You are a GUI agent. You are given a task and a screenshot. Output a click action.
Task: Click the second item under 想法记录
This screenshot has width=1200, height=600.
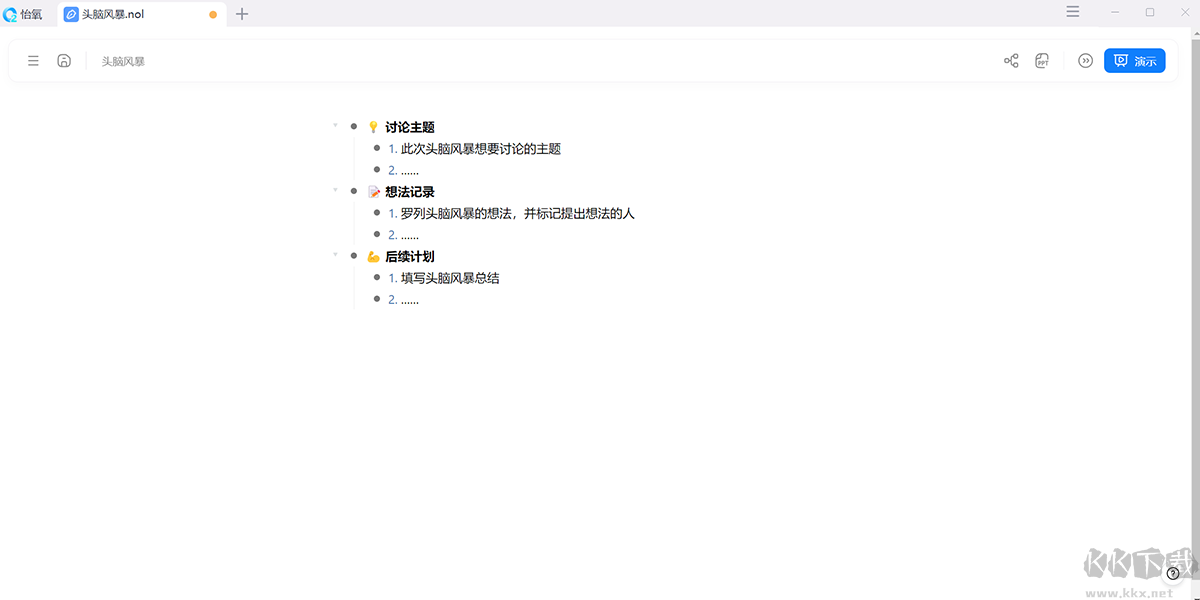[404, 235]
